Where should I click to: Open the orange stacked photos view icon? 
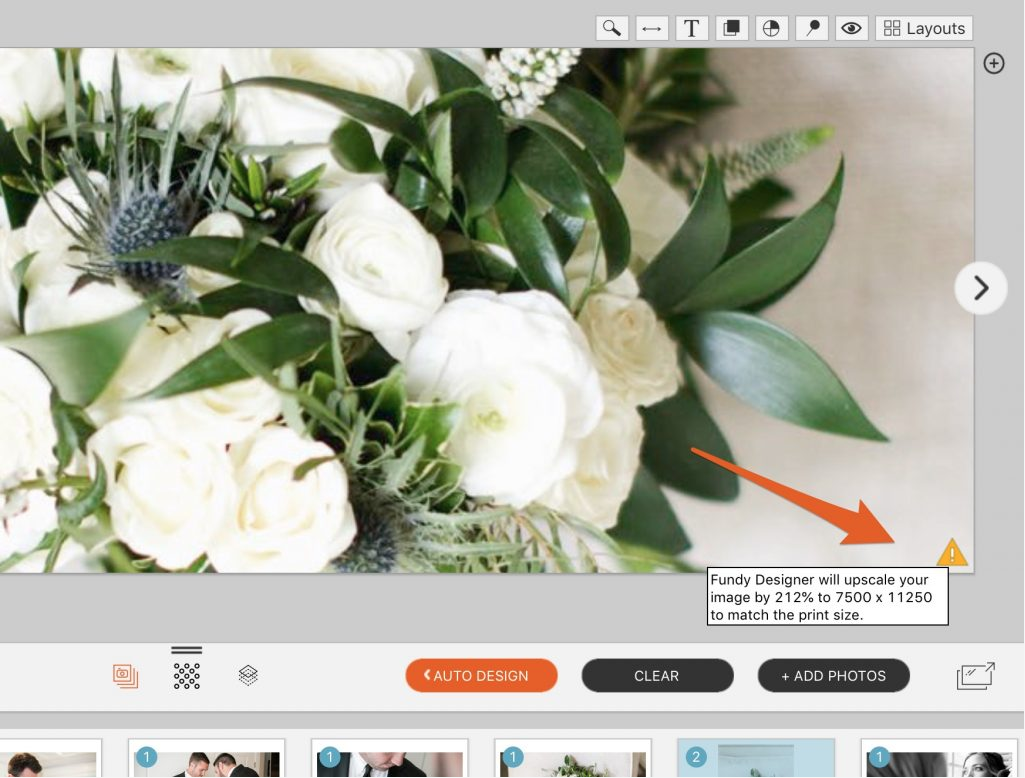point(126,676)
